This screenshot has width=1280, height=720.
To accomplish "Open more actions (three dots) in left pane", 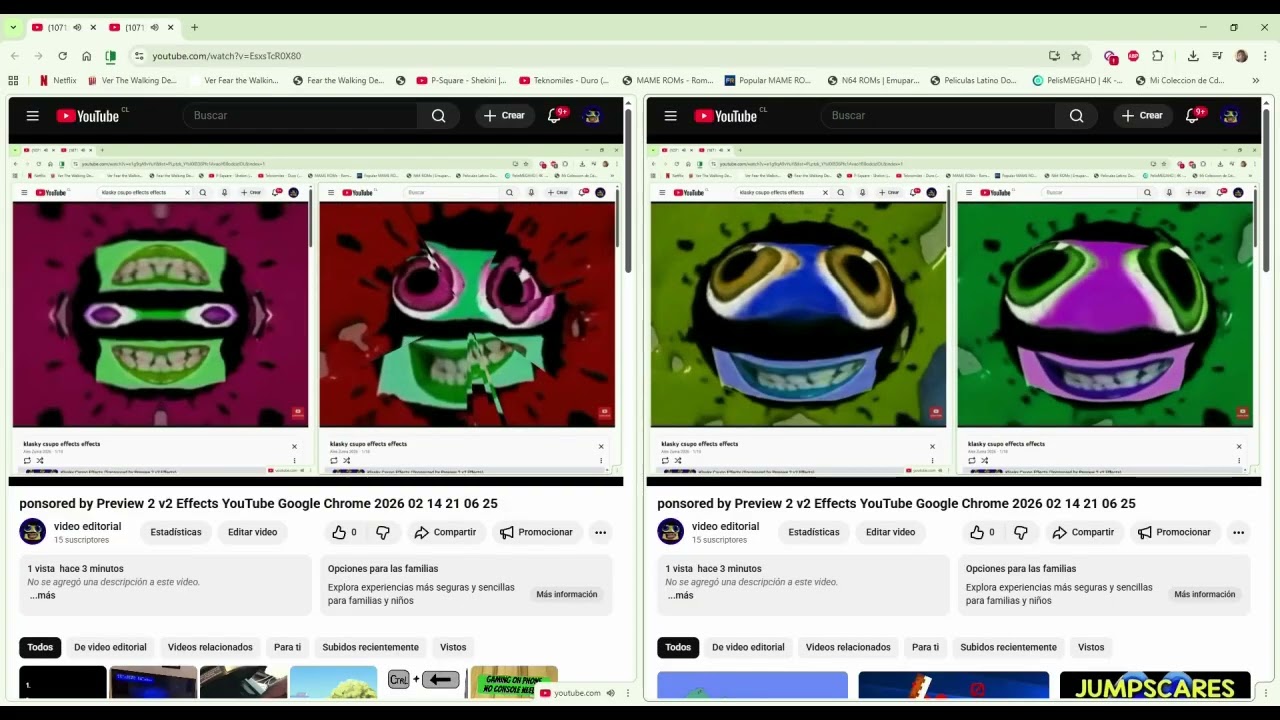I will pos(600,532).
